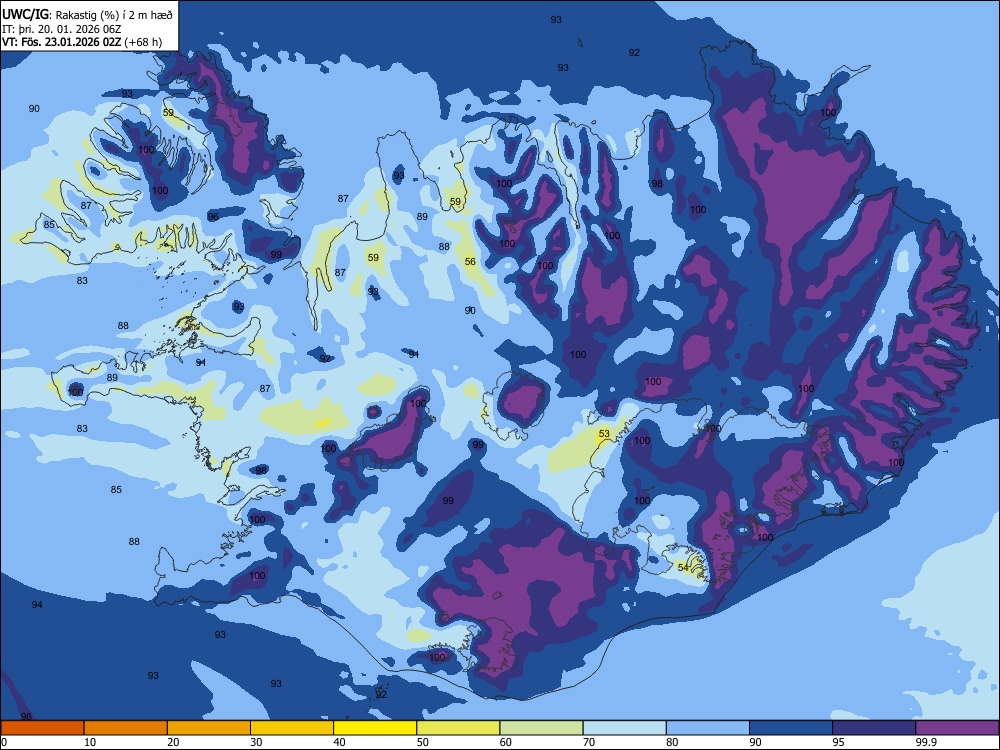Image resolution: width=1000 pixels, height=750 pixels.
Task: Pick the light green 60–70 legend swatch
Action: [541, 728]
